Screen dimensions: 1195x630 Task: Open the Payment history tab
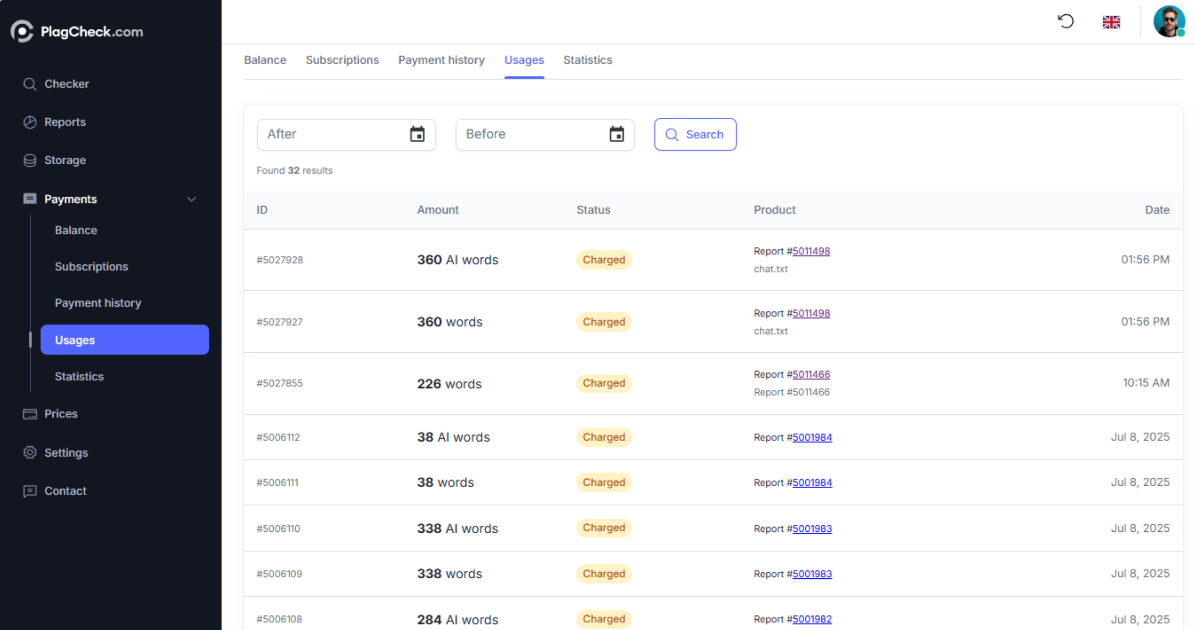point(441,60)
